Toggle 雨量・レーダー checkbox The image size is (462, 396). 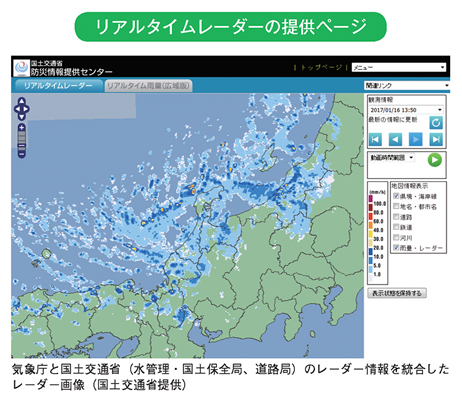pos(396,247)
